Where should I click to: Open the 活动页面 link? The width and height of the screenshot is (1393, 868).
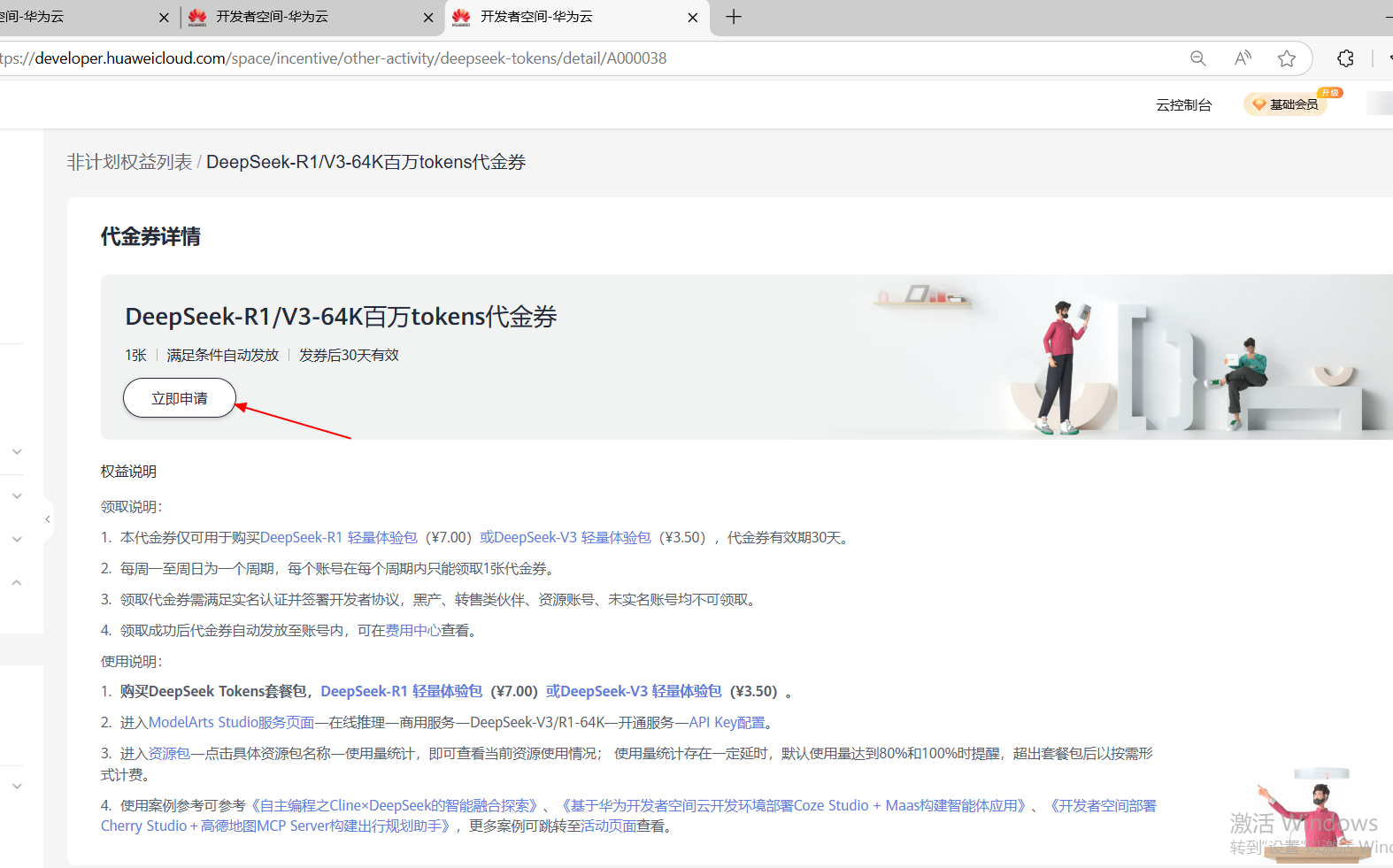pyautogui.click(x=608, y=826)
